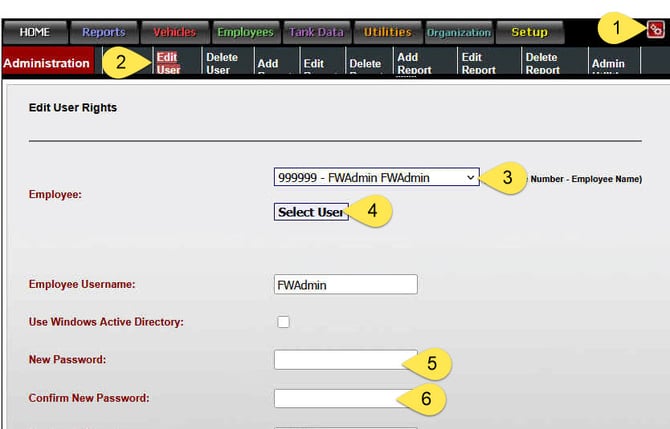Open the Vehicles menu
This screenshot has height=429, width=670.
point(175,32)
